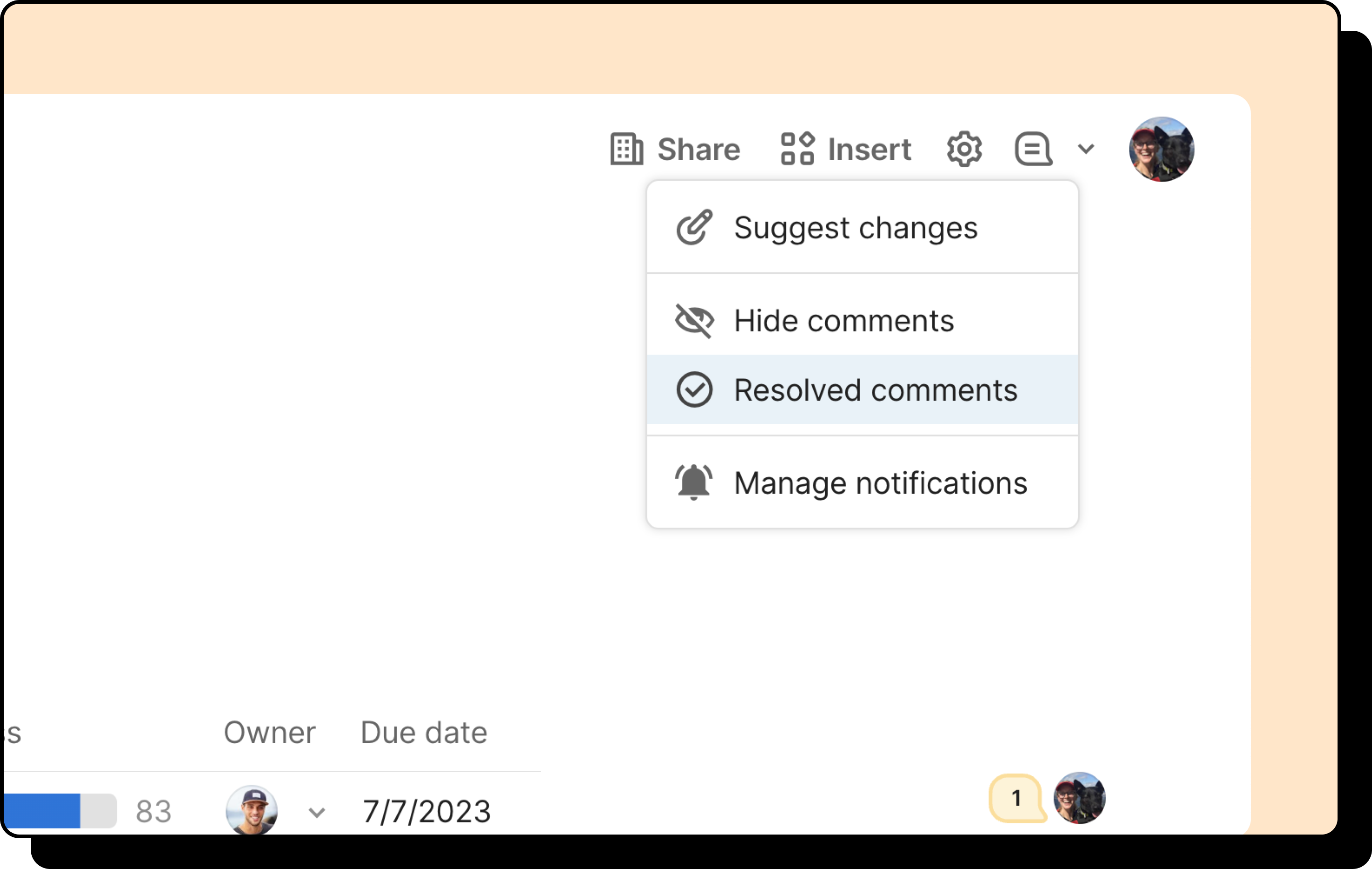
Task: Select Manage notifications menu entry
Action: [880, 483]
